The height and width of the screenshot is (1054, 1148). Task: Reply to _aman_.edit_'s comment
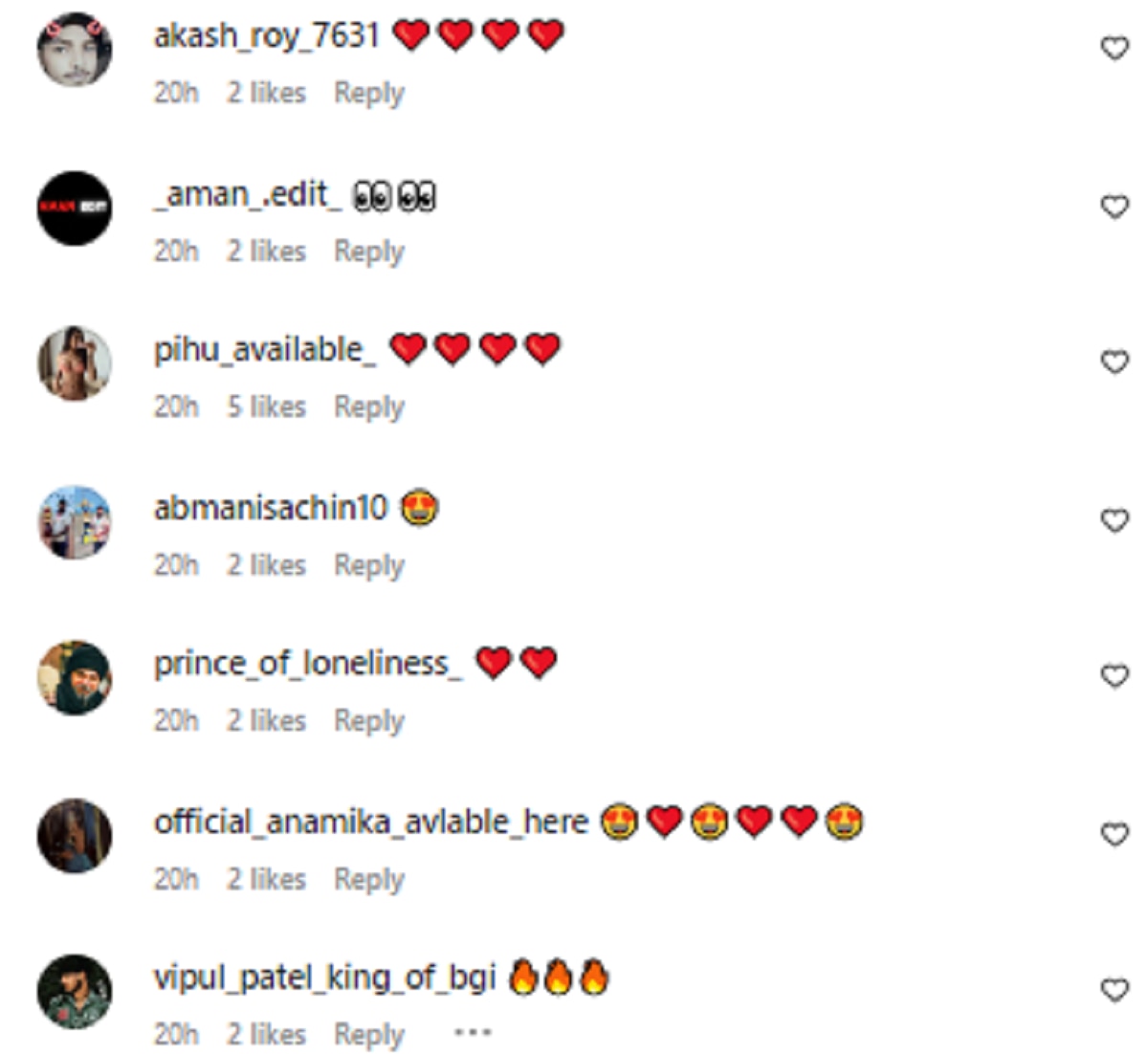(x=369, y=253)
